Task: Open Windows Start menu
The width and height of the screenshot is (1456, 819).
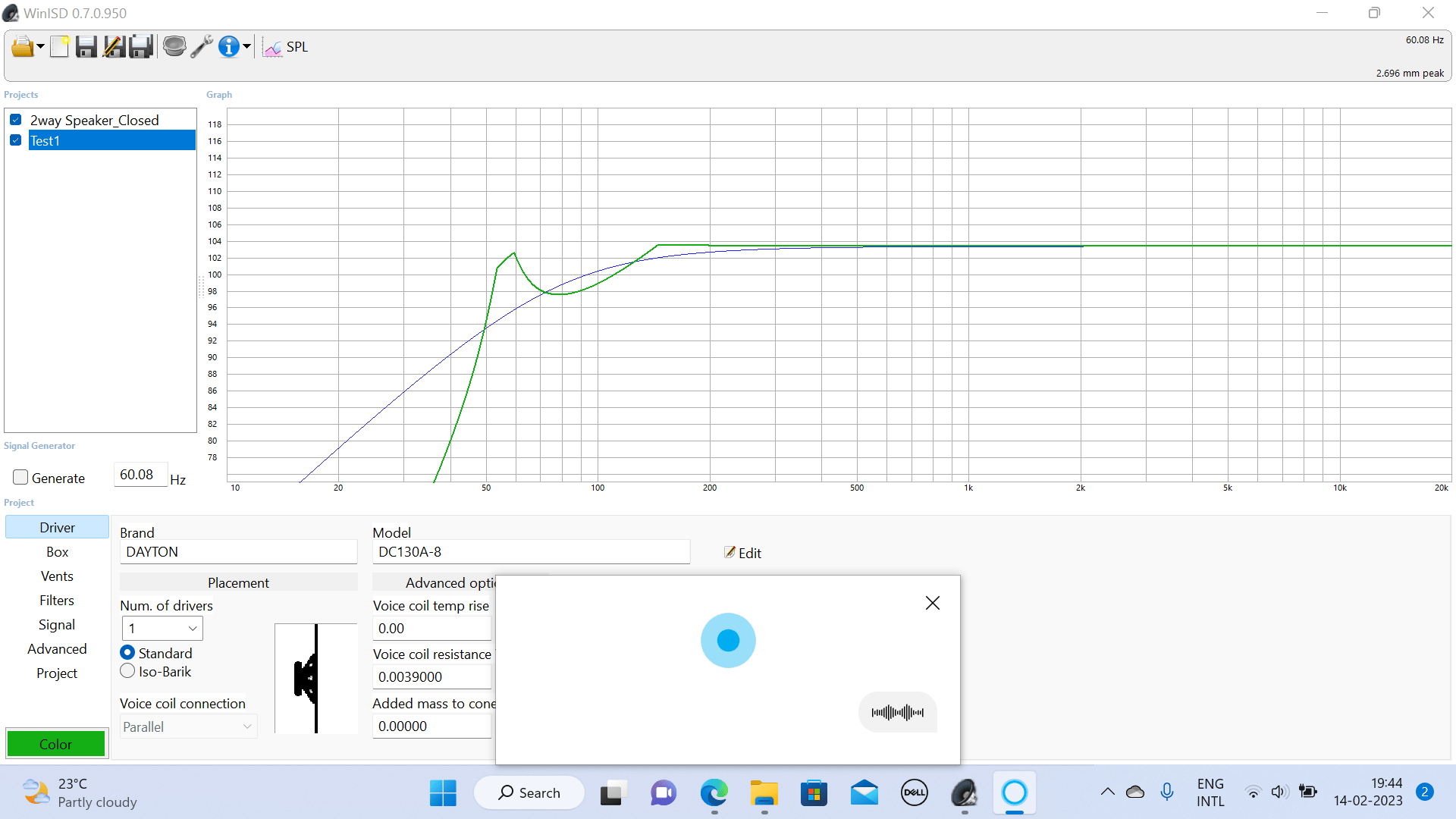Action: [443, 793]
